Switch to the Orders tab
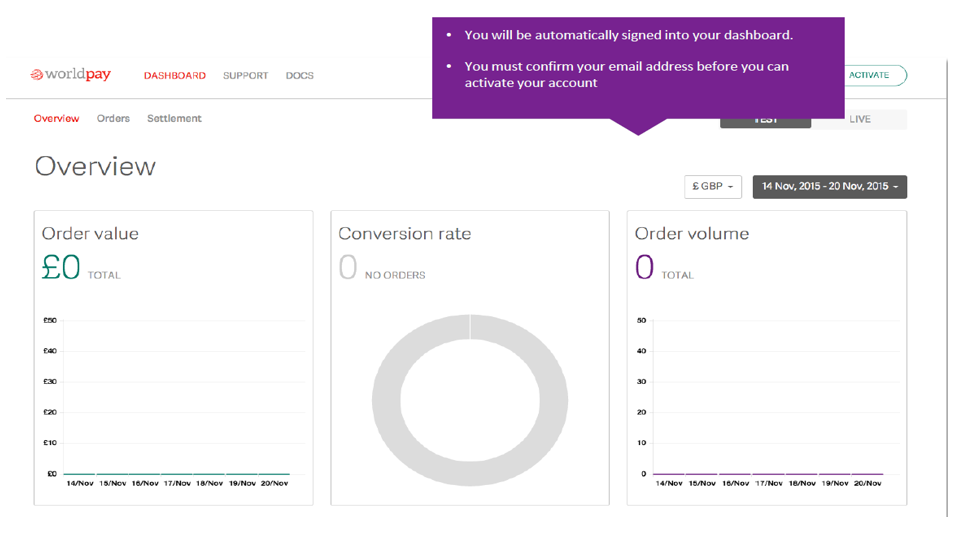 (x=113, y=118)
